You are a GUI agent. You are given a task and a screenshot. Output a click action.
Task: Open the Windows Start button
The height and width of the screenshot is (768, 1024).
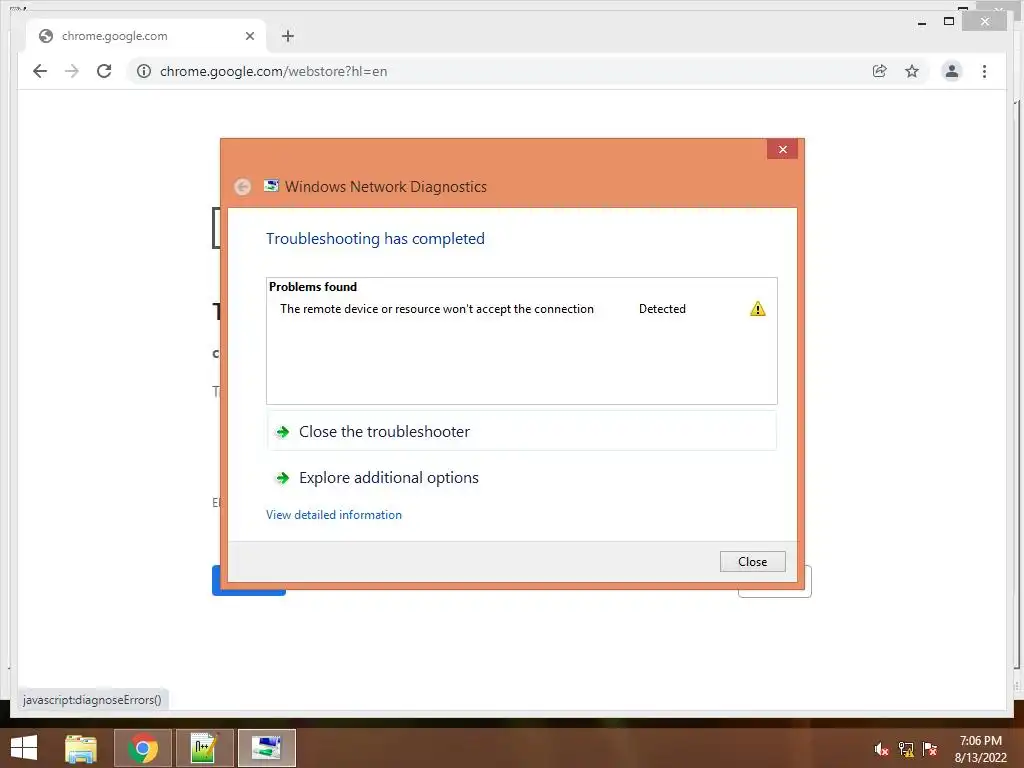[24, 748]
